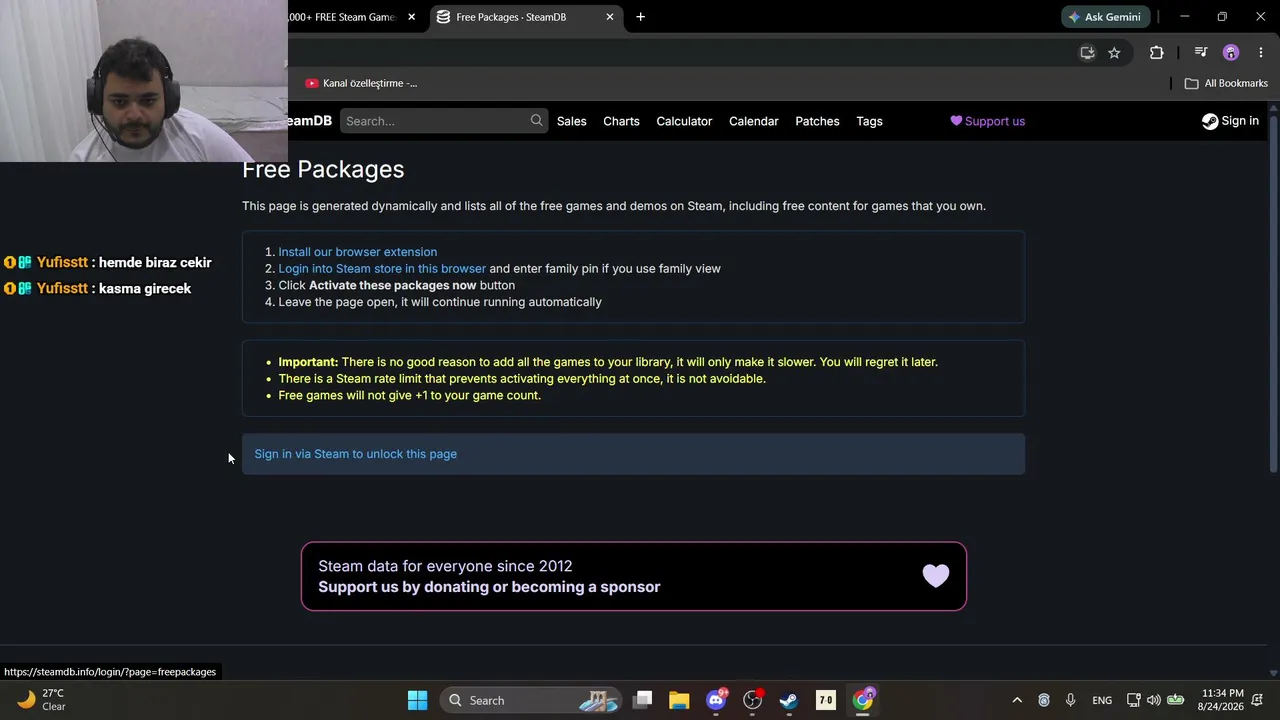Screen dimensions: 1280x720
Task: Click the spiral tray icon beside the microphone
Action: 1044,700
